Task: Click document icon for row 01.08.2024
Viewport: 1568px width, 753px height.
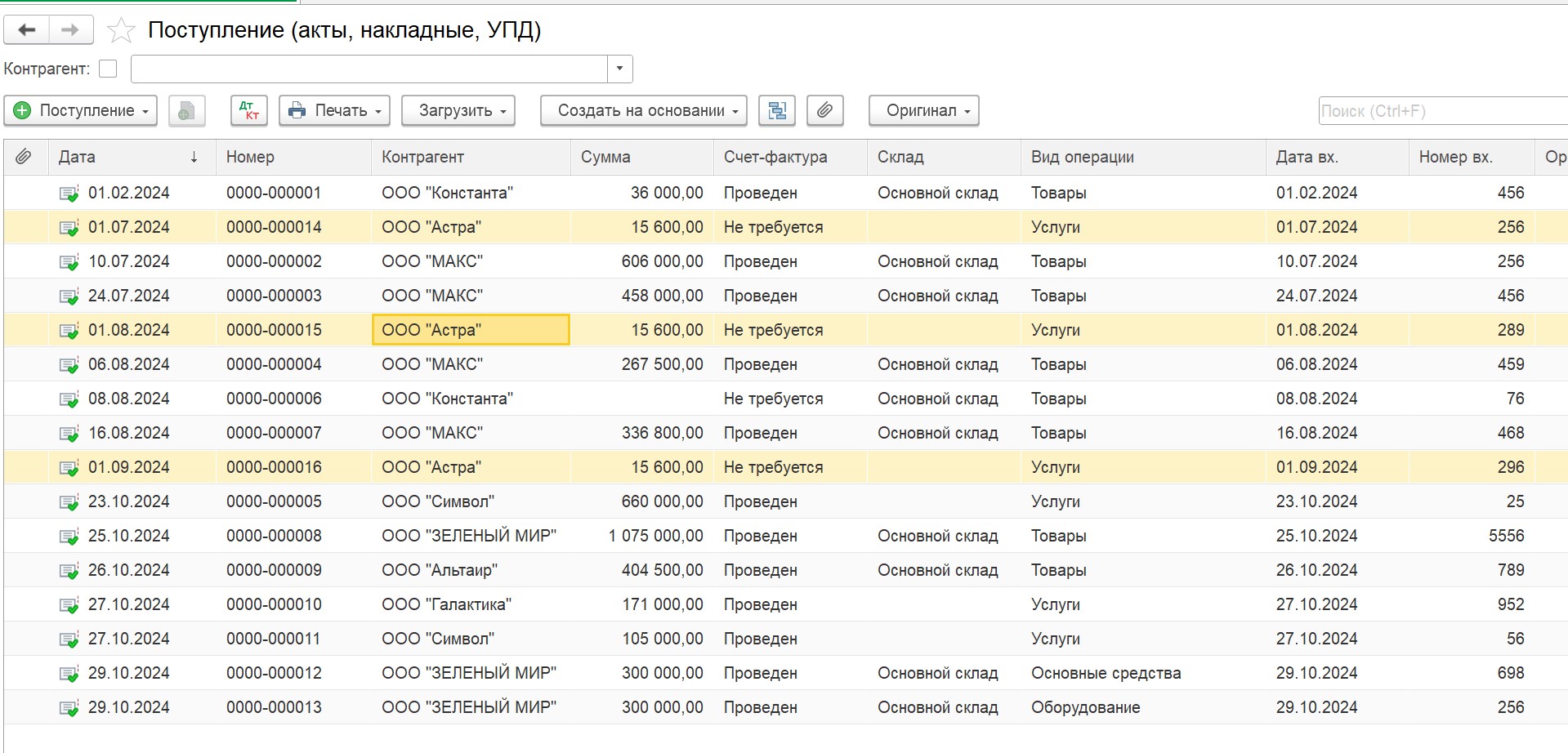Action: coord(69,331)
